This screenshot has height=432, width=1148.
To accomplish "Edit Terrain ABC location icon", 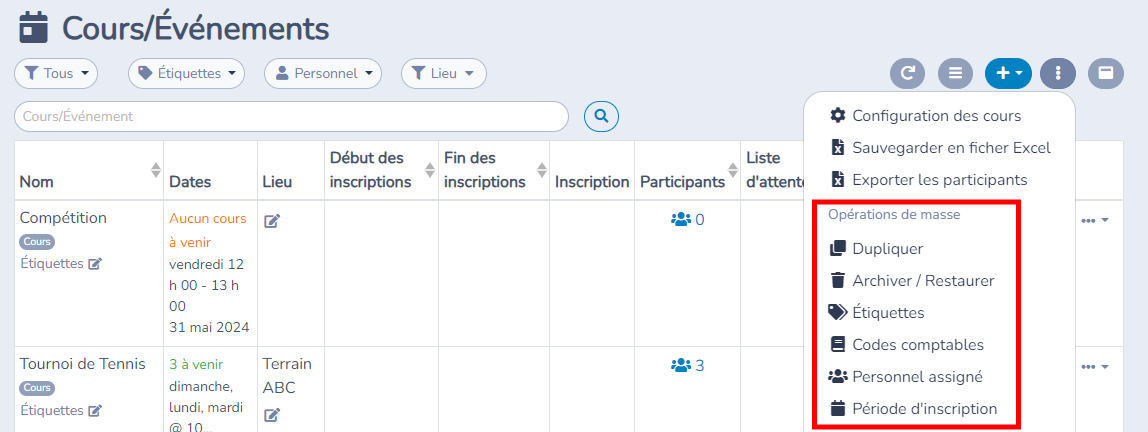I will 272,415.
